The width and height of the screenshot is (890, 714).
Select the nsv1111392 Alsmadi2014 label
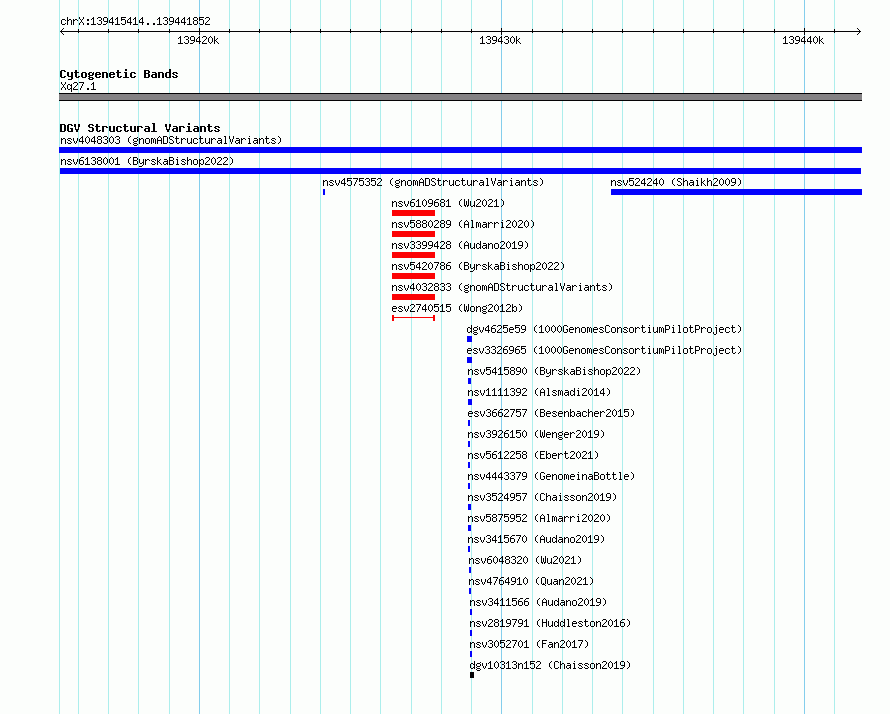539,392
